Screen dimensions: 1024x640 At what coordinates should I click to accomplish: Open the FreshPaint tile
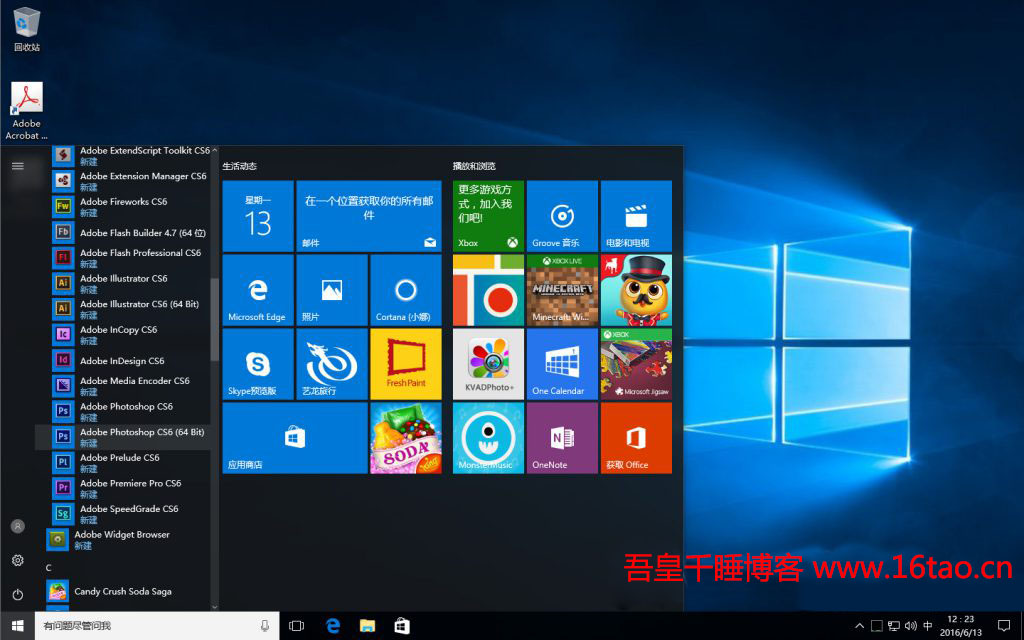405,363
